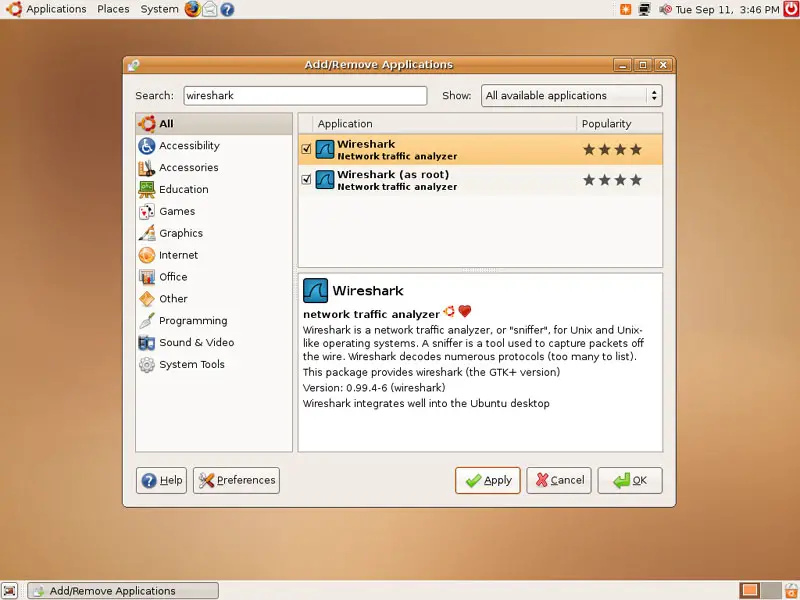Click the red heart icon in description
The height and width of the screenshot is (600, 800).
click(465, 311)
